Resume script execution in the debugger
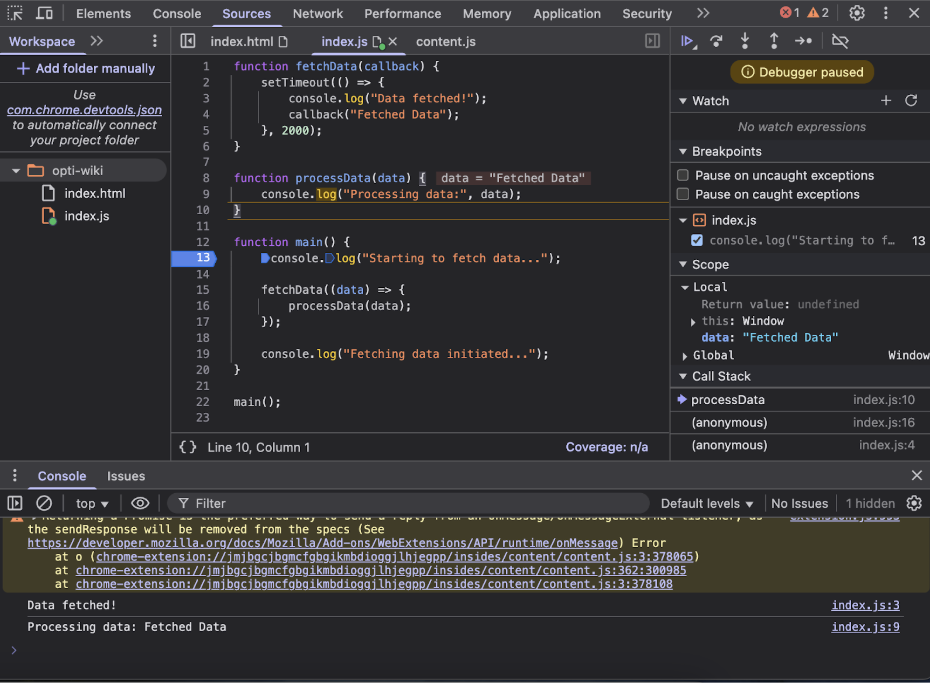 pyautogui.click(x=687, y=41)
